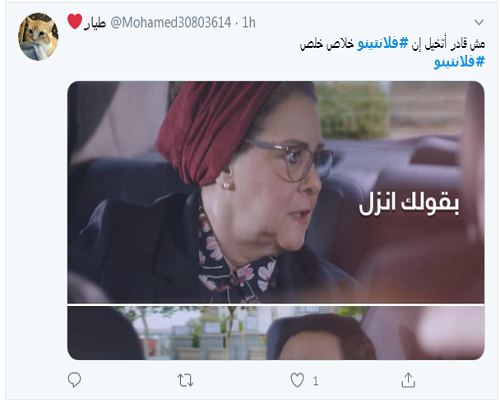Screen dimensions: 500x400
Task: Open the tweet via its 1h timestamp
Action: pos(249,23)
